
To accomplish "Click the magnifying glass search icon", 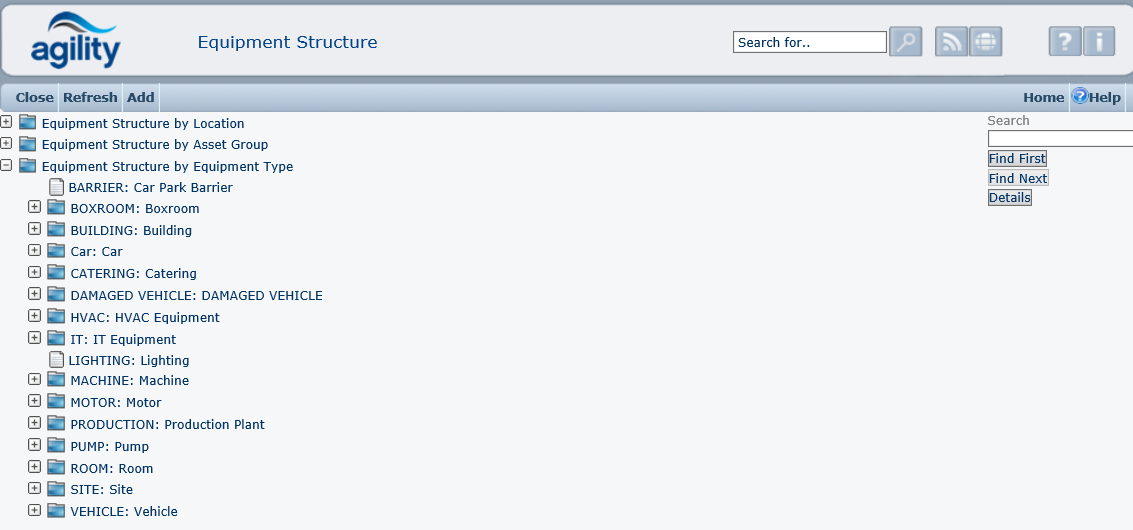I will (x=905, y=42).
